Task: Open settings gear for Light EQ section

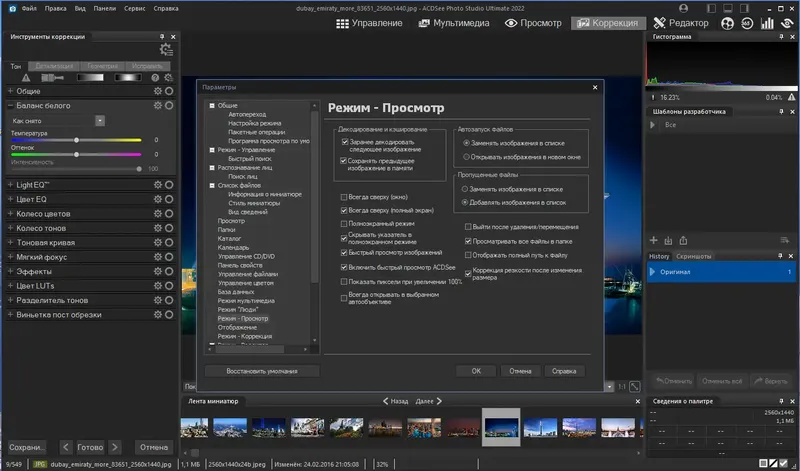Action: coord(157,185)
